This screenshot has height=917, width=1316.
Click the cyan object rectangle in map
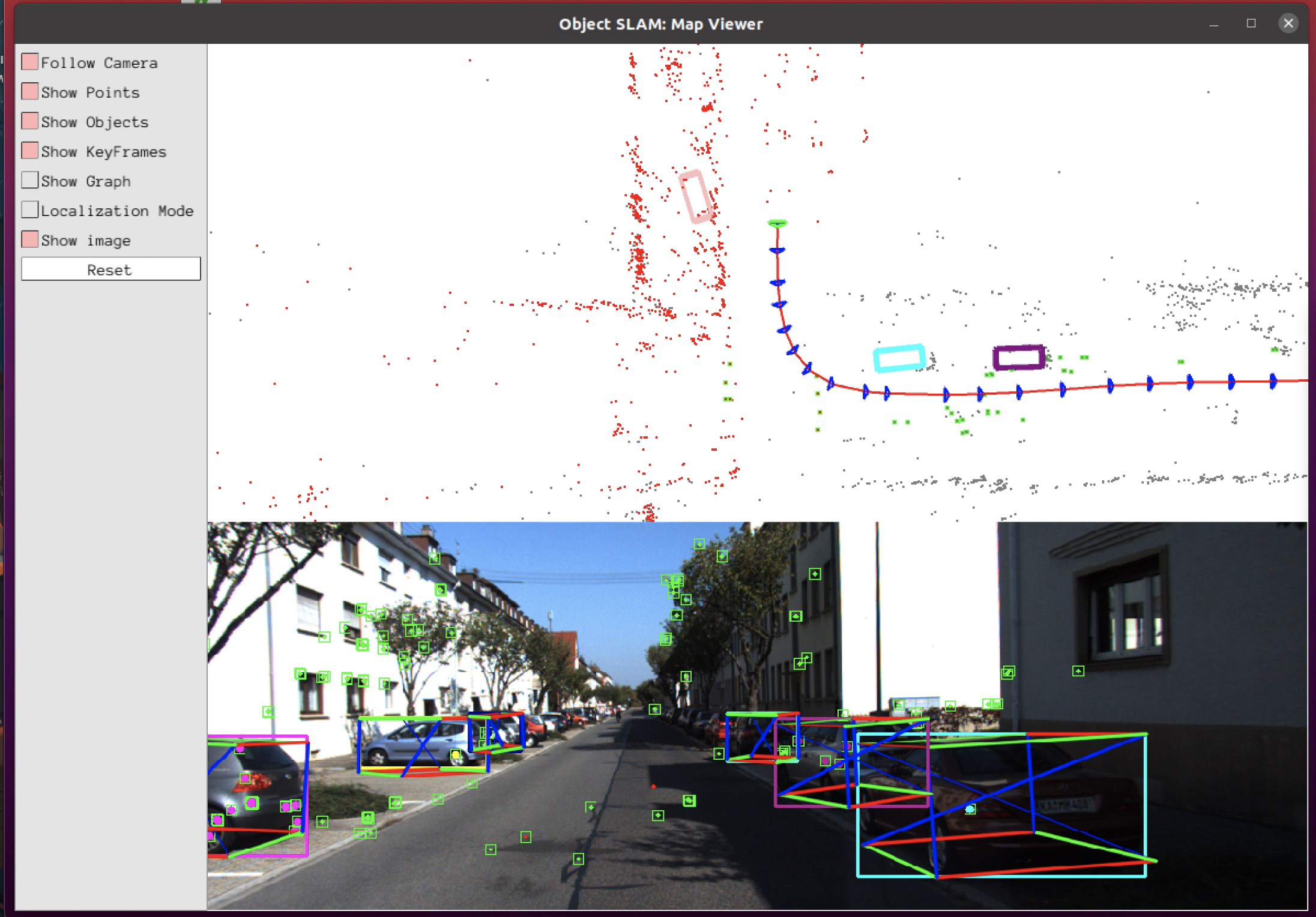(899, 358)
